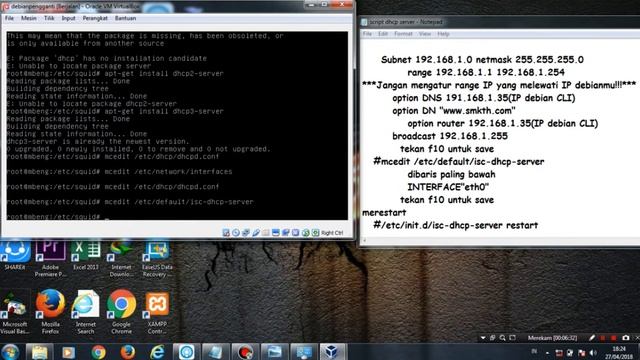Take a snapshot with the recorder camera icon
Image resolution: width=640 pixels, height=360 pixels.
[626, 338]
